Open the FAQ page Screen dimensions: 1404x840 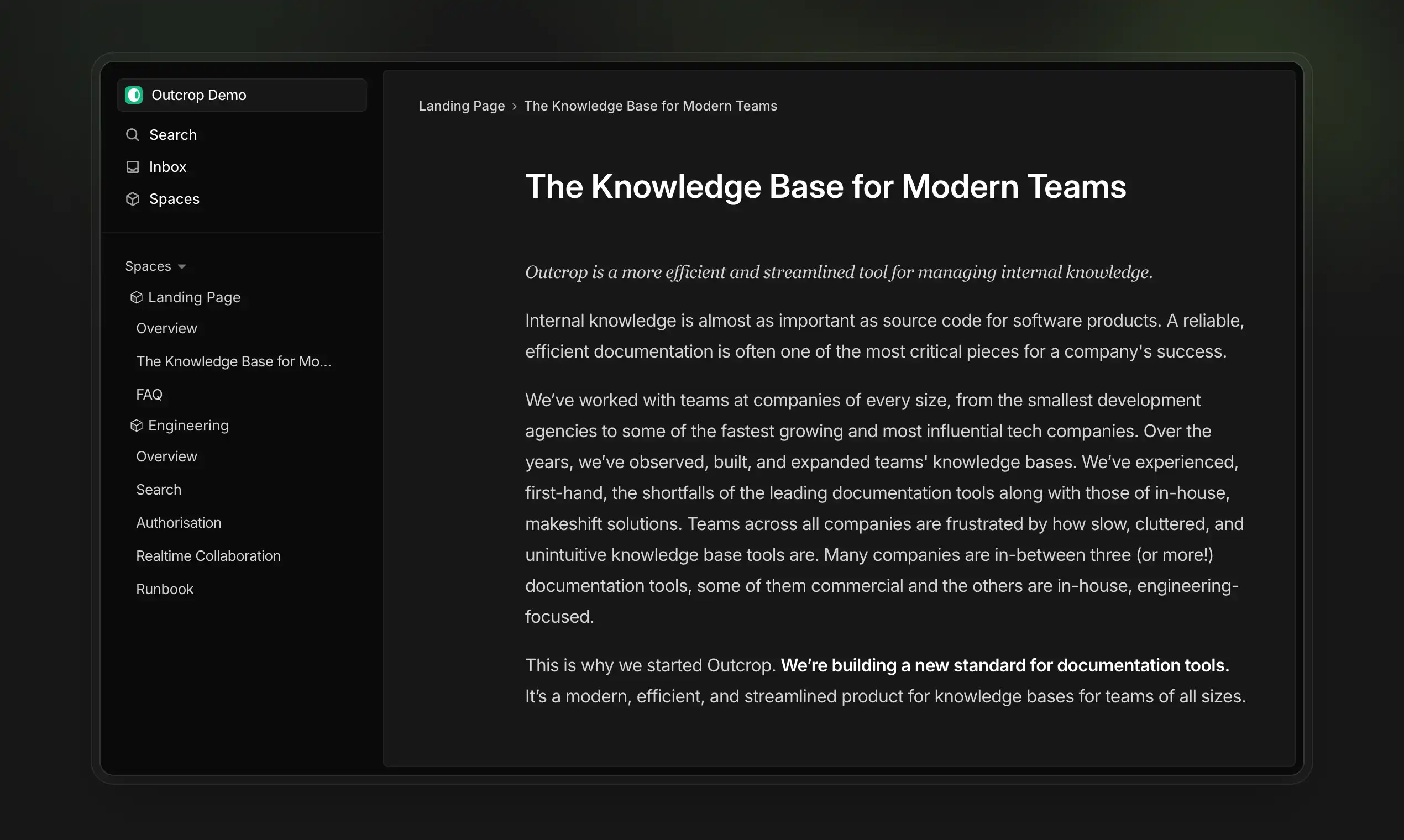click(149, 395)
